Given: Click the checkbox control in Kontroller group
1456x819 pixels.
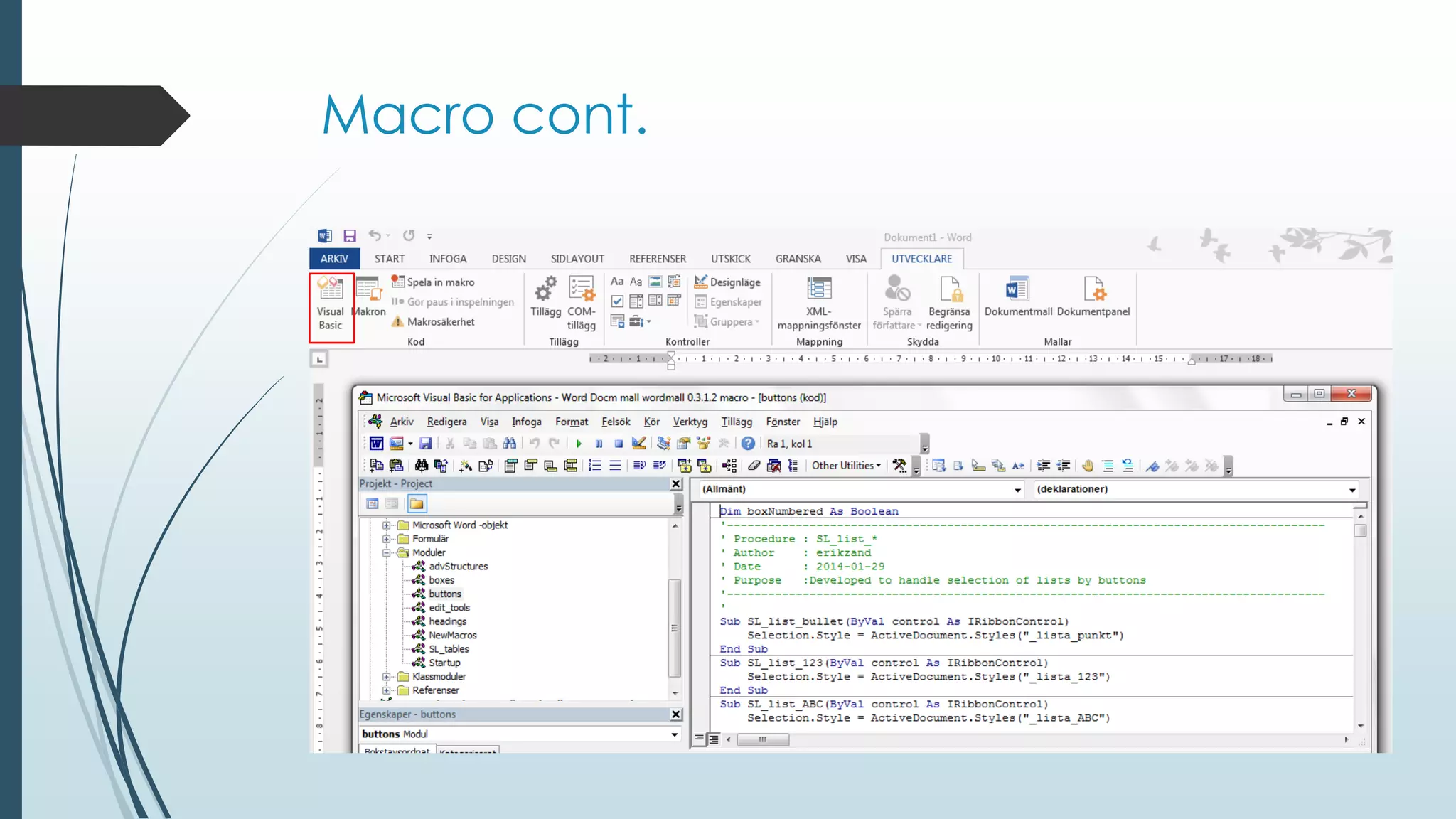Looking at the screenshot, I should [x=617, y=301].
